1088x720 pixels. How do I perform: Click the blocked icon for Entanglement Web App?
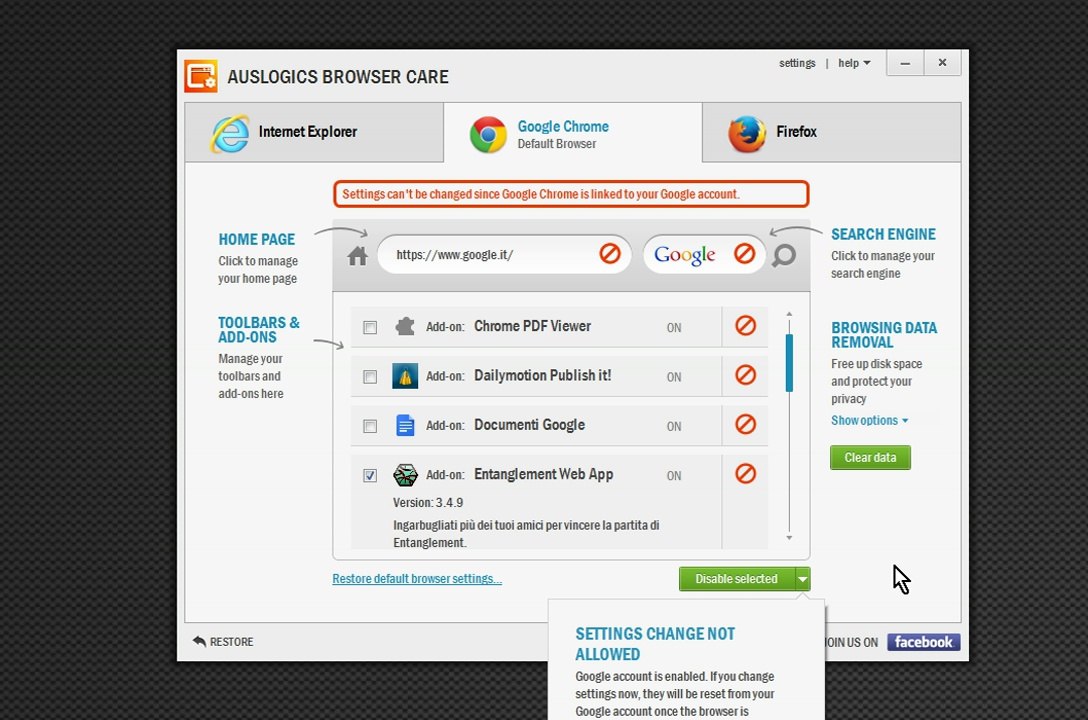click(745, 474)
